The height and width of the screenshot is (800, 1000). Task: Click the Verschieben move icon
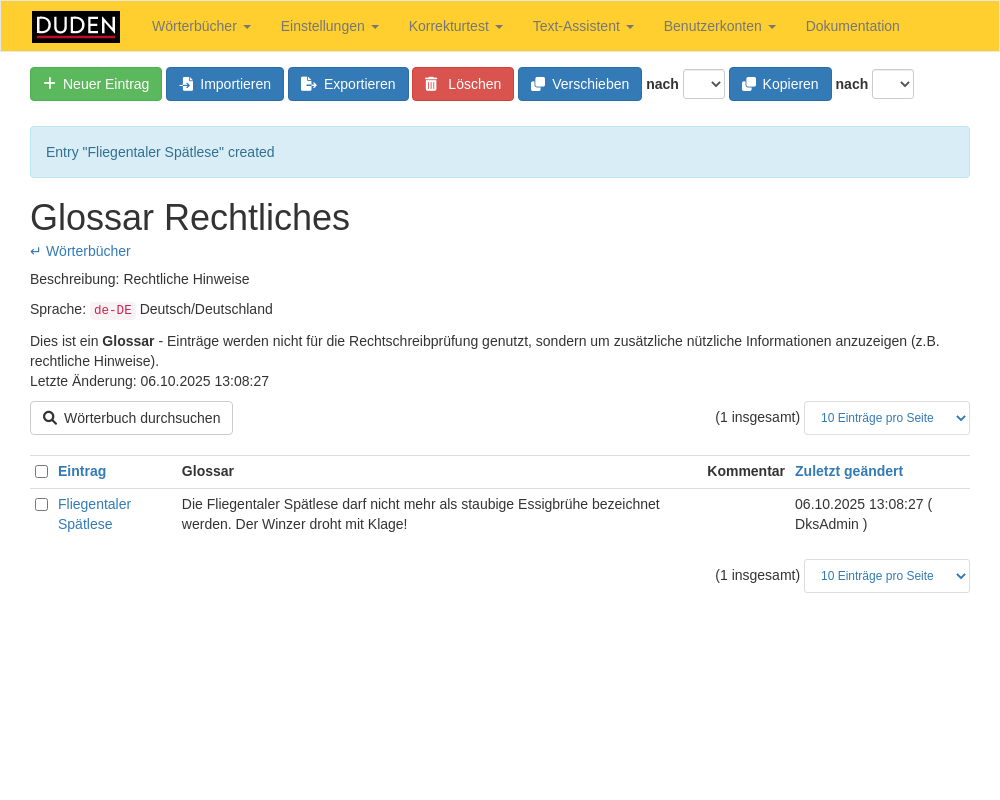pyautogui.click(x=538, y=84)
